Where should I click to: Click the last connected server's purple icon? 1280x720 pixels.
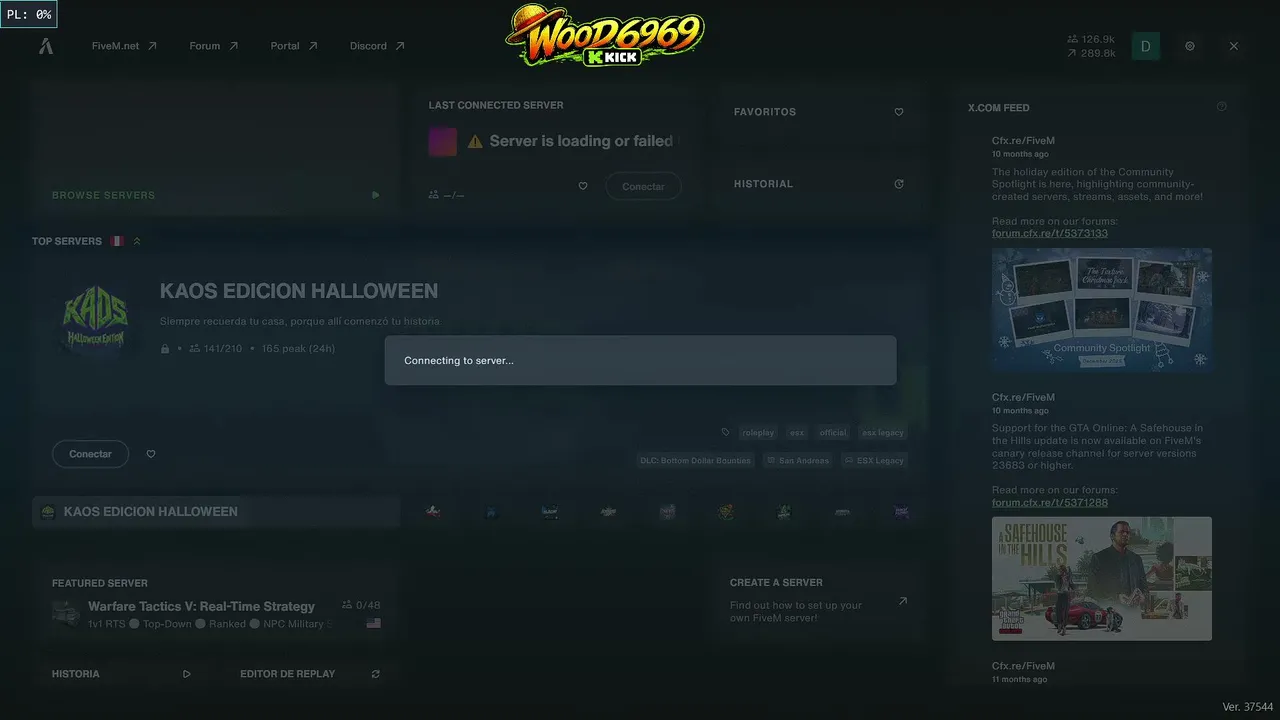coord(443,142)
